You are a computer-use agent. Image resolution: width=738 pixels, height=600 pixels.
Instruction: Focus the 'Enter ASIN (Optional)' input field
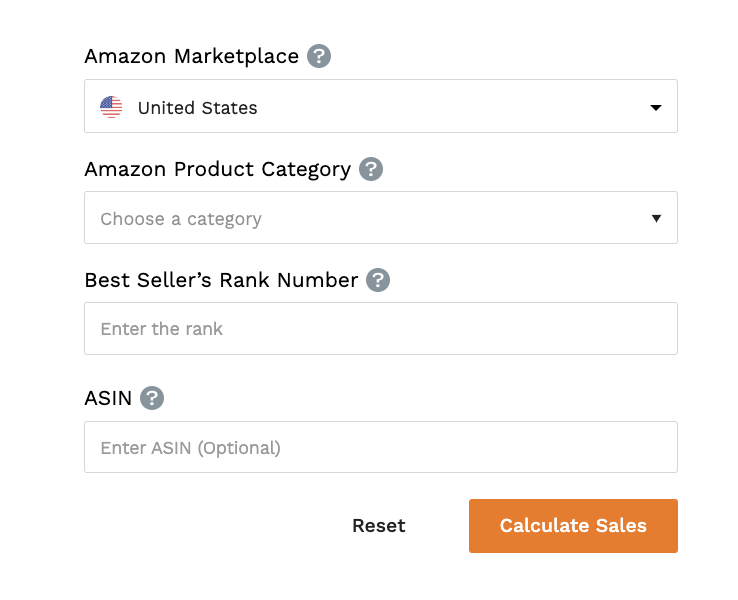coord(381,447)
